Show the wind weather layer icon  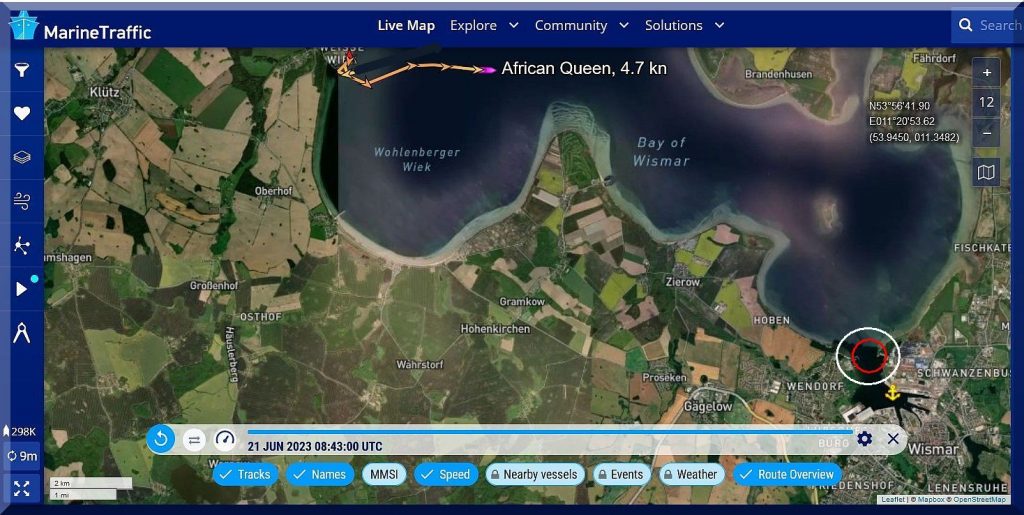21,202
